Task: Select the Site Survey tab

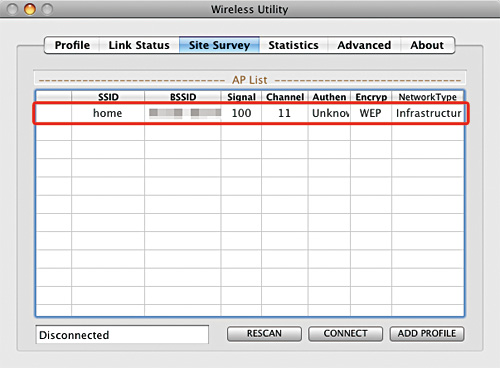Action: 219,45
